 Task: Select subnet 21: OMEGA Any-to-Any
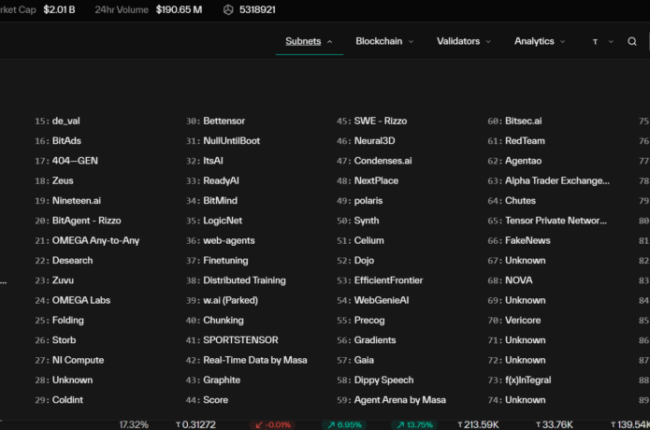click(87, 240)
